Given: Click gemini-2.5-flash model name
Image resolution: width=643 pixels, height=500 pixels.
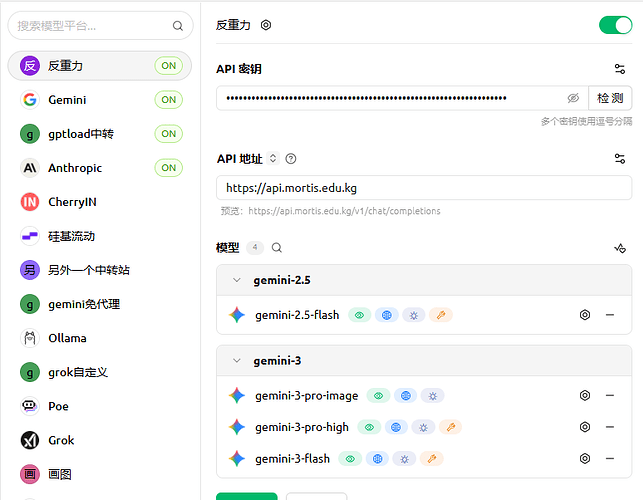Looking at the screenshot, I should point(297,315).
